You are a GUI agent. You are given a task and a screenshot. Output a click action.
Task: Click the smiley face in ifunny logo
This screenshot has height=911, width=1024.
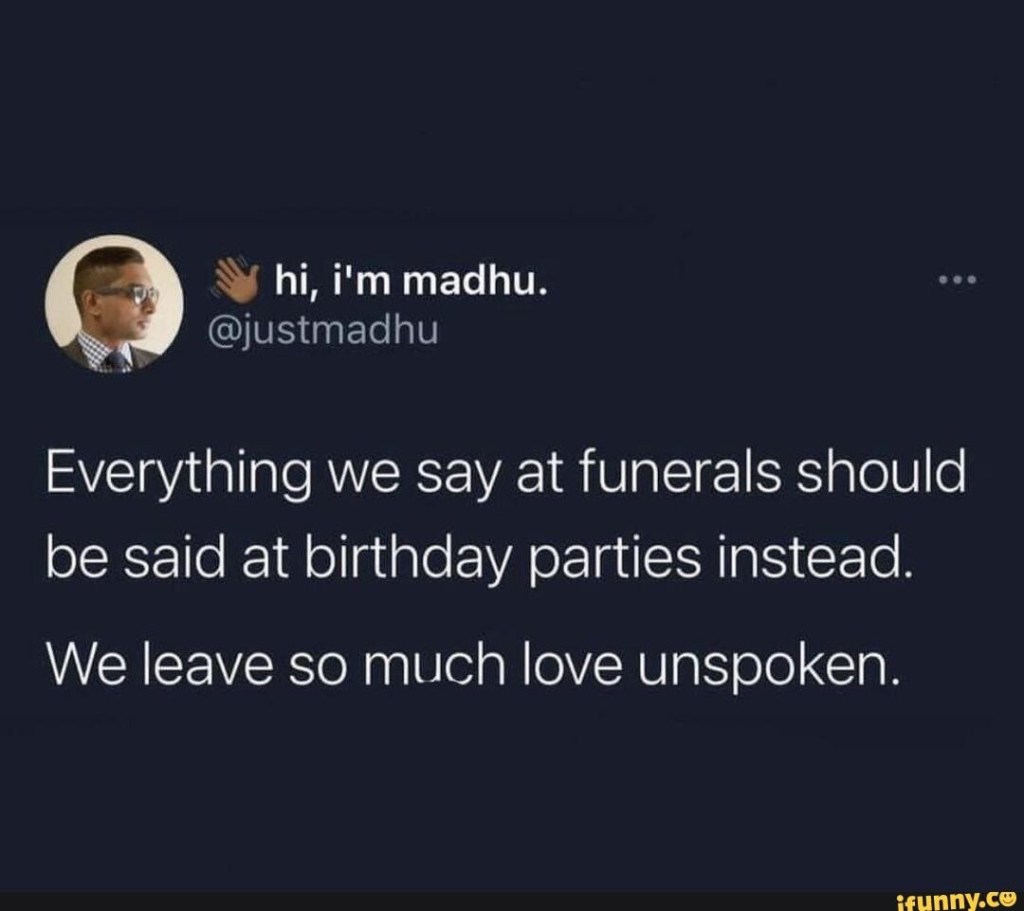tap(1006, 897)
